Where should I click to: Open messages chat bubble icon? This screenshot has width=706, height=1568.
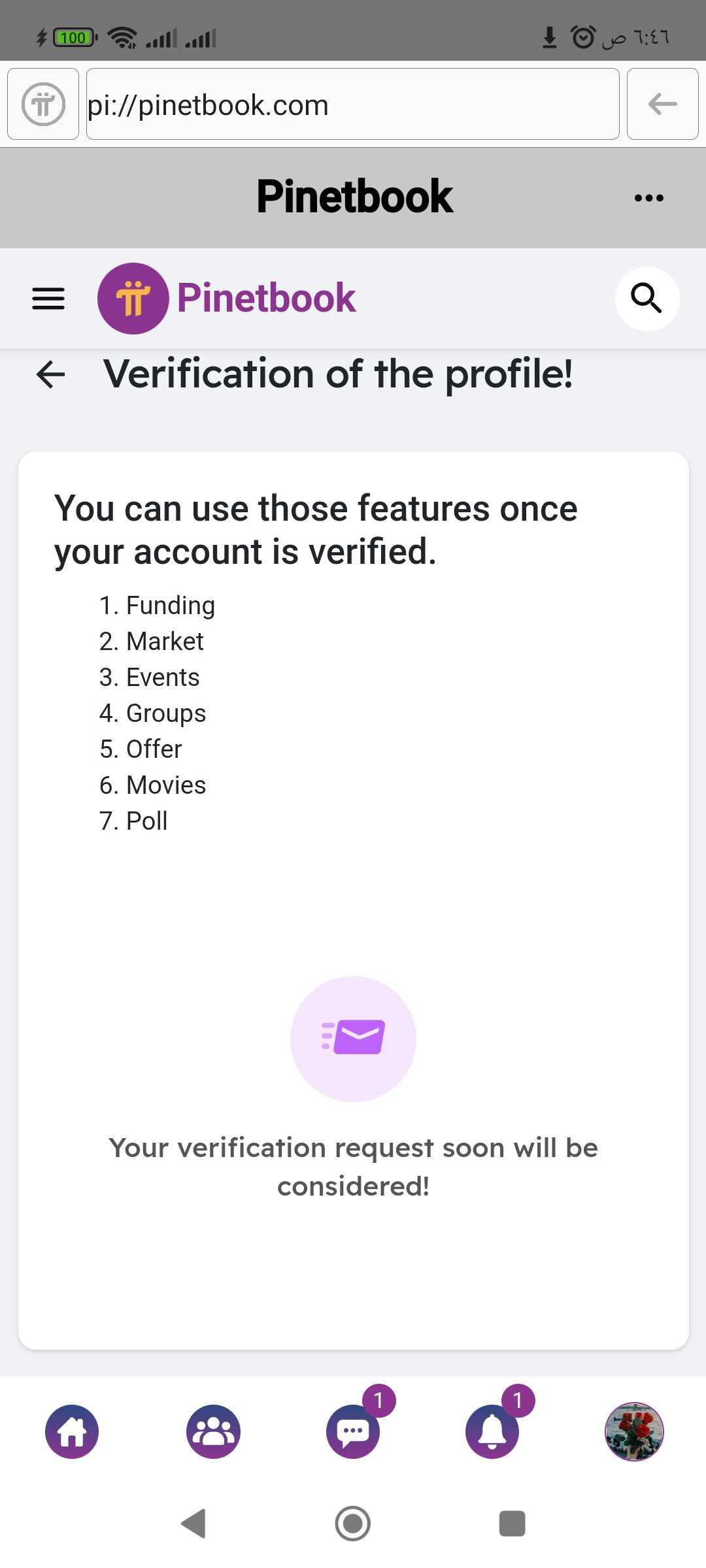pos(353,1431)
